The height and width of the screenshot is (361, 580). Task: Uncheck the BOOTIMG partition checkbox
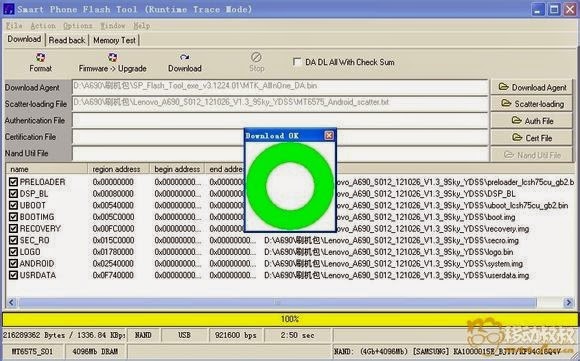tap(14, 217)
